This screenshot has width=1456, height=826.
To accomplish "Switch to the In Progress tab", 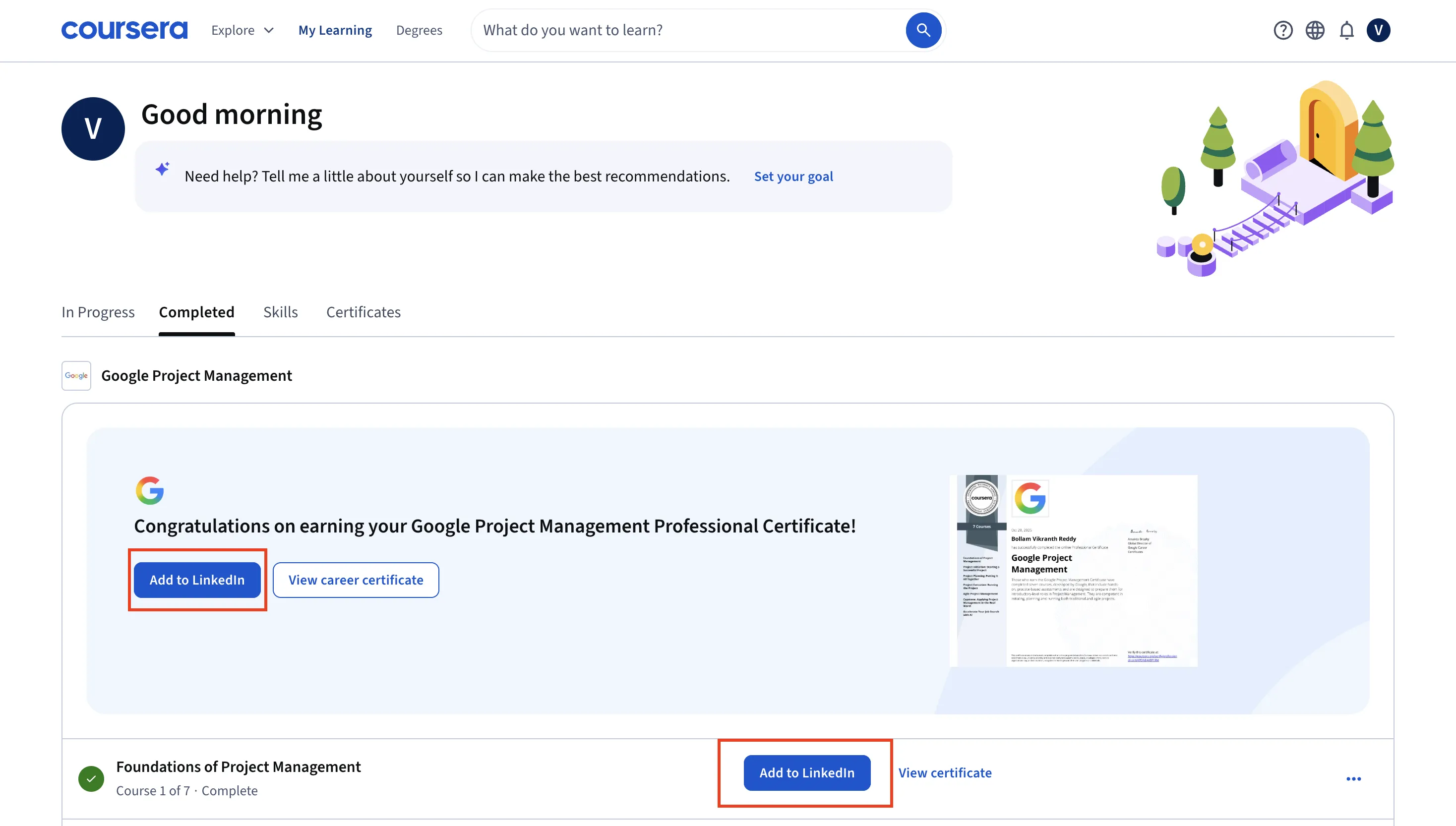I will point(98,312).
